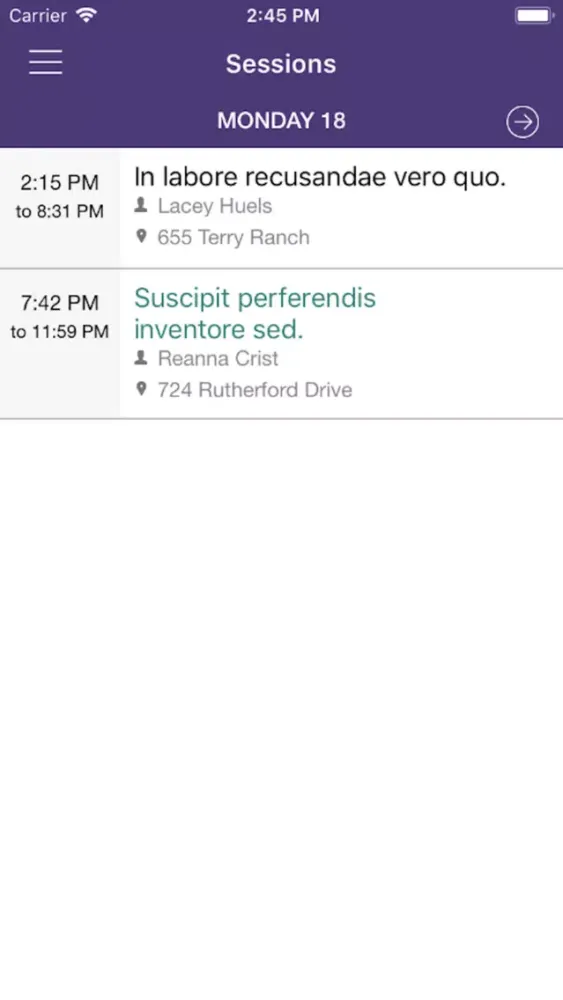The width and height of the screenshot is (563, 1000).
Task: Tap the status bar clock showing 2:45 PM
Action: pyautogui.click(x=283, y=16)
